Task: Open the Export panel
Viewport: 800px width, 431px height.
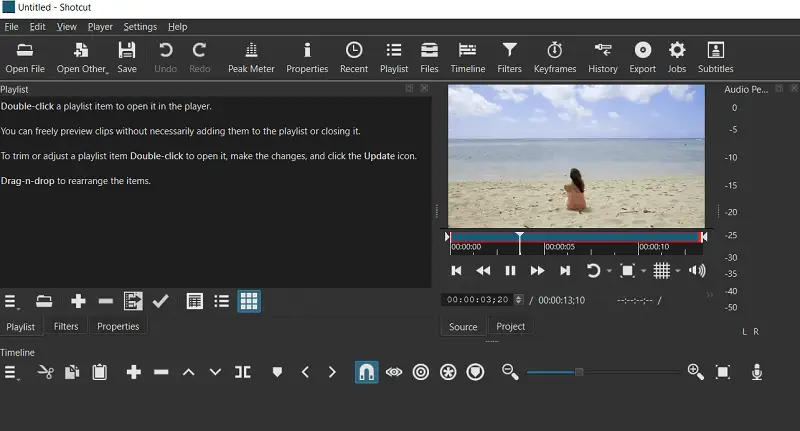Action: coord(642,58)
